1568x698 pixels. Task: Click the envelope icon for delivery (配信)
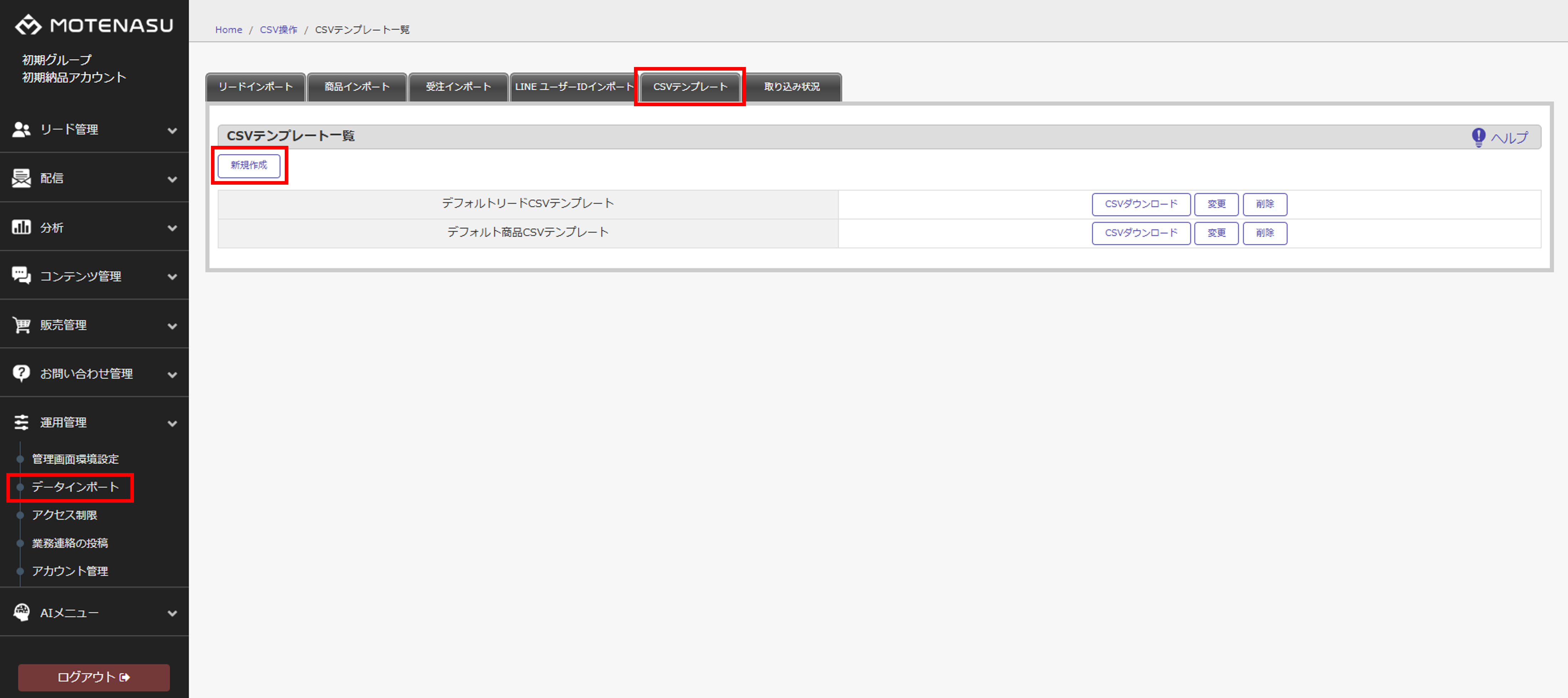pyautogui.click(x=21, y=178)
